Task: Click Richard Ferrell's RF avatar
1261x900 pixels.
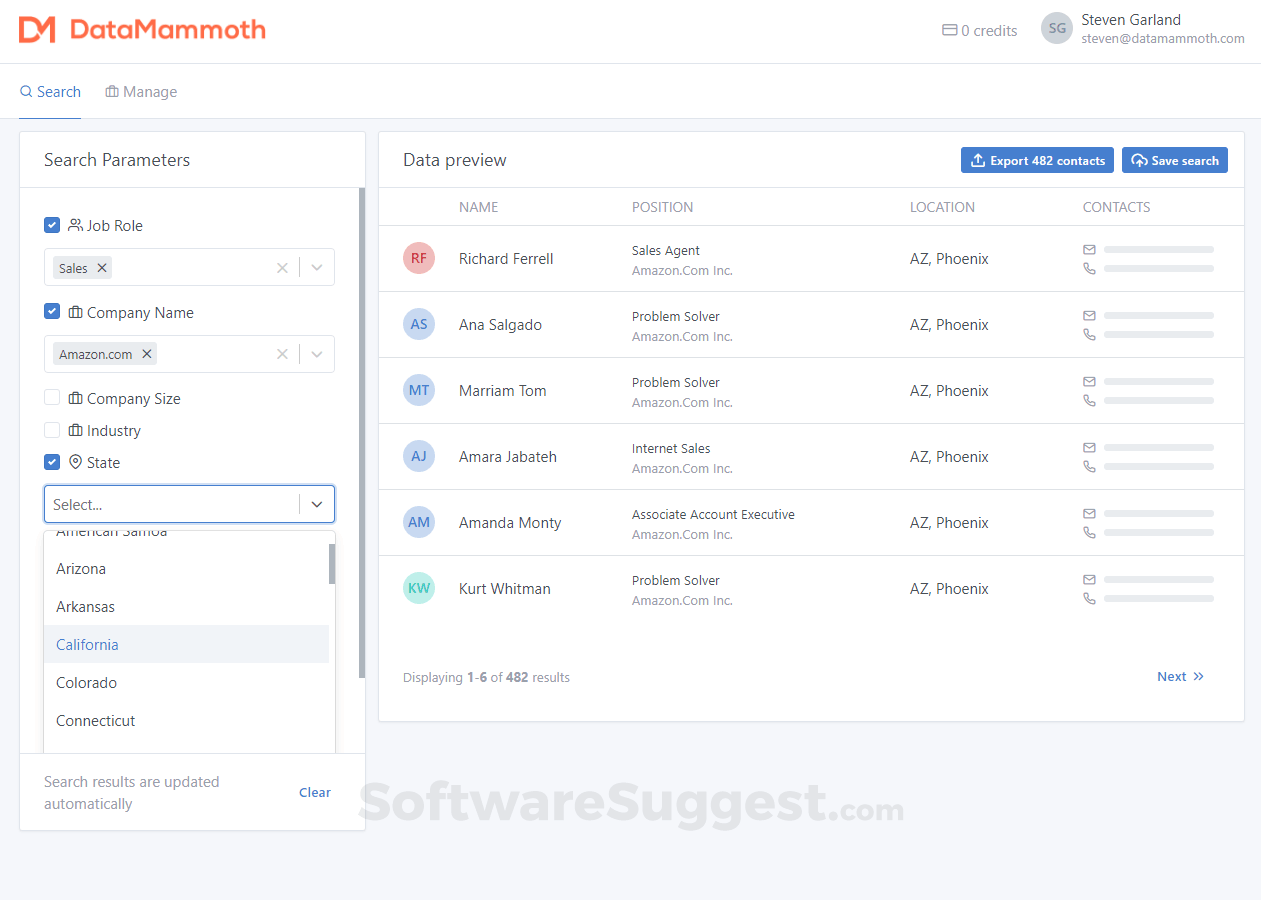Action: pyautogui.click(x=419, y=258)
